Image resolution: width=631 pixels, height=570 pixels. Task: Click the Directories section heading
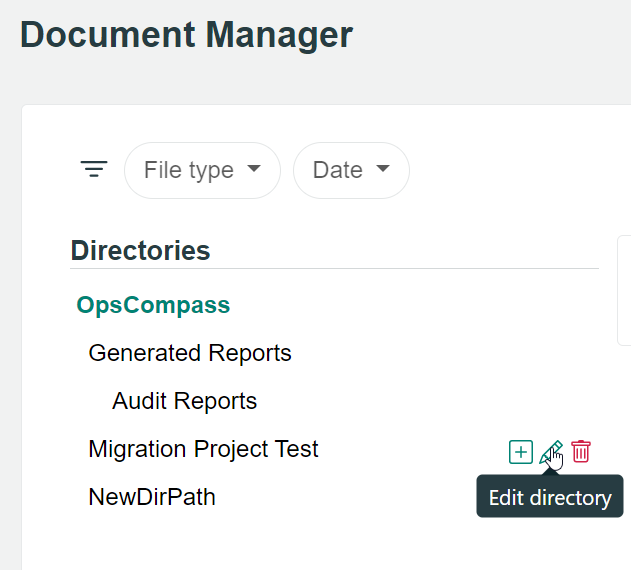pos(140,250)
